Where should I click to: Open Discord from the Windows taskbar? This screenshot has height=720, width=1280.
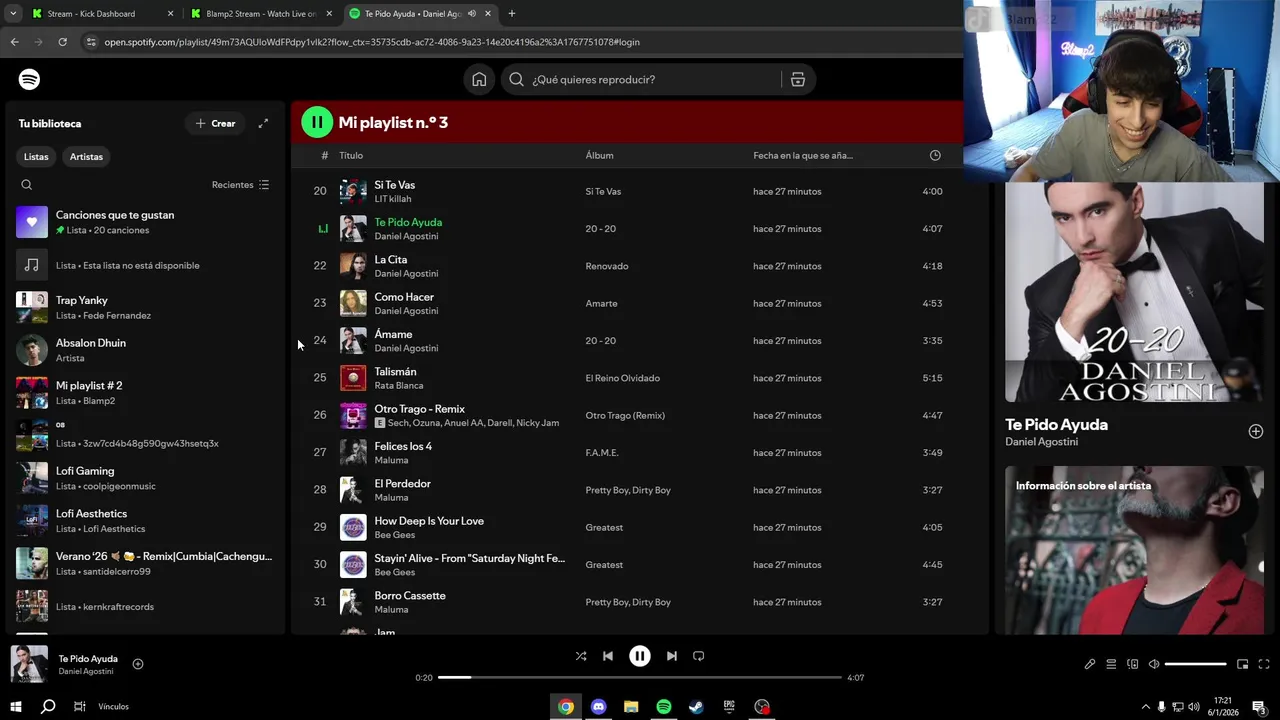click(599, 706)
